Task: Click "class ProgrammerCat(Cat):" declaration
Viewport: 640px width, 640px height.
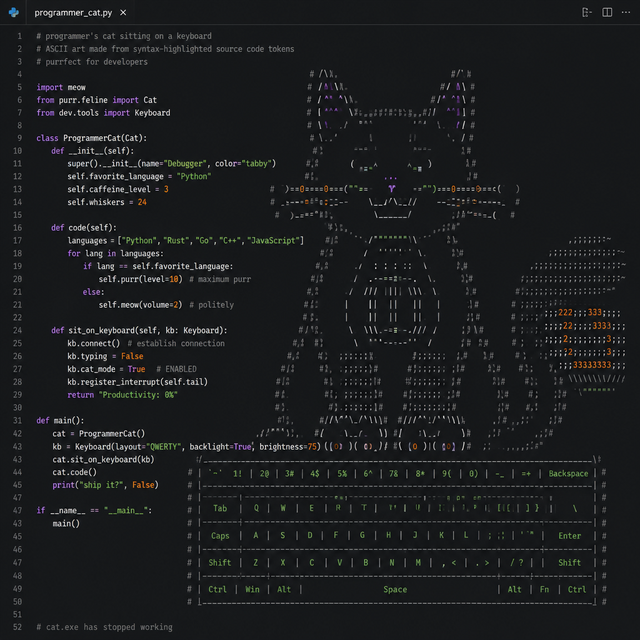Action: click(x=91, y=138)
